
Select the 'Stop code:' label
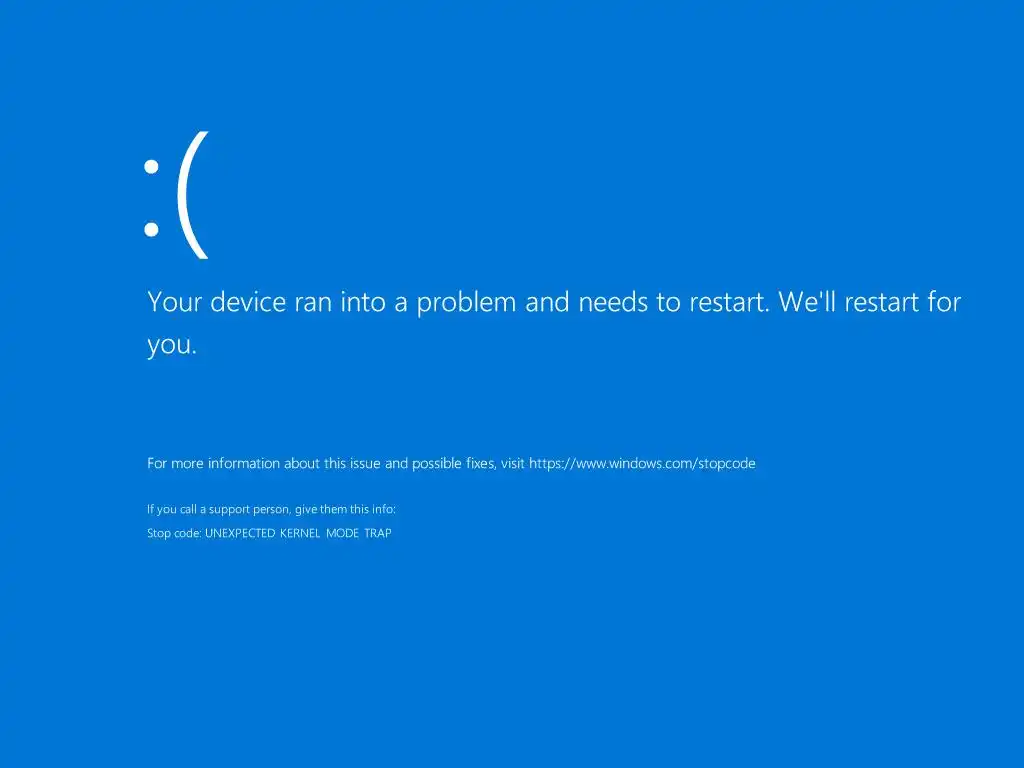tap(174, 534)
